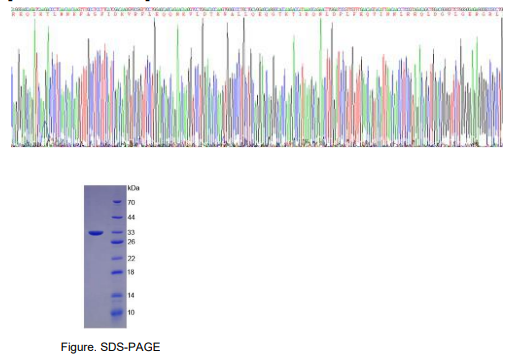Select the 'Figure. SDS-PAGE' caption text
Viewport: 507px width, 363px height.
(x=110, y=347)
